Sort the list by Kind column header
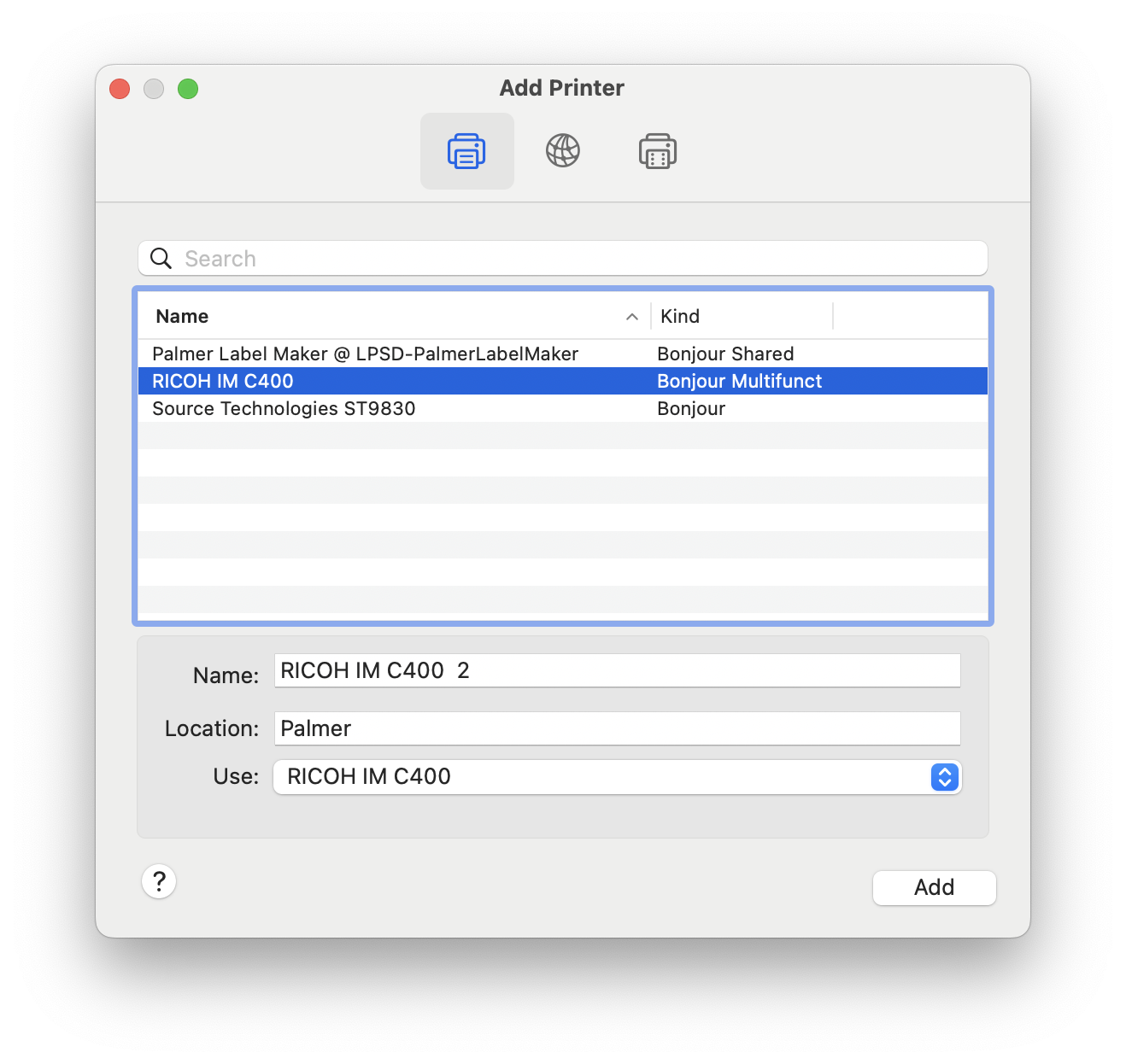The height and width of the screenshot is (1064, 1126). pos(680,317)
